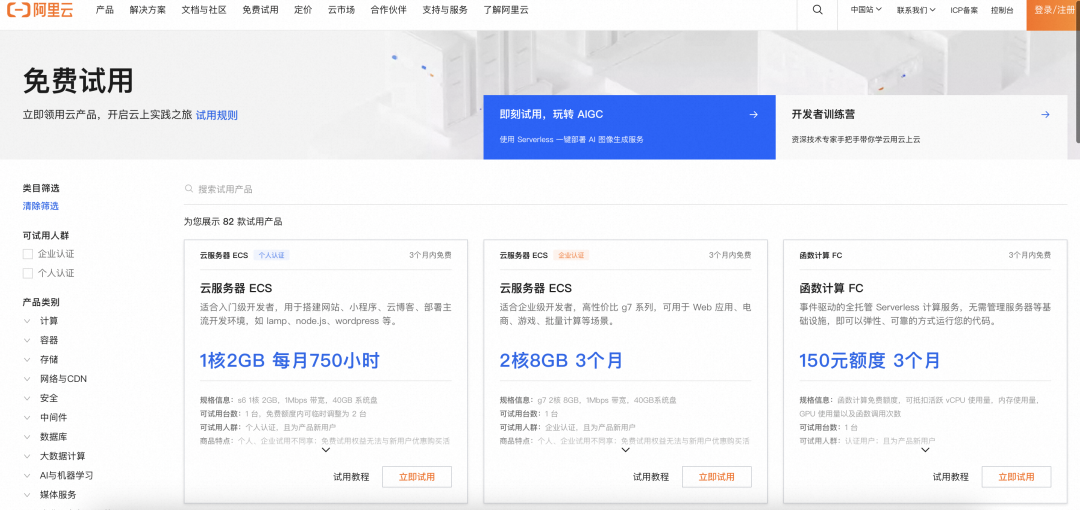Image resolution: width=1080 pixels, height=510 pixels.
Task: Expand the 媒体服务 category
Action: pyautogui.click(x=28, y=495)
